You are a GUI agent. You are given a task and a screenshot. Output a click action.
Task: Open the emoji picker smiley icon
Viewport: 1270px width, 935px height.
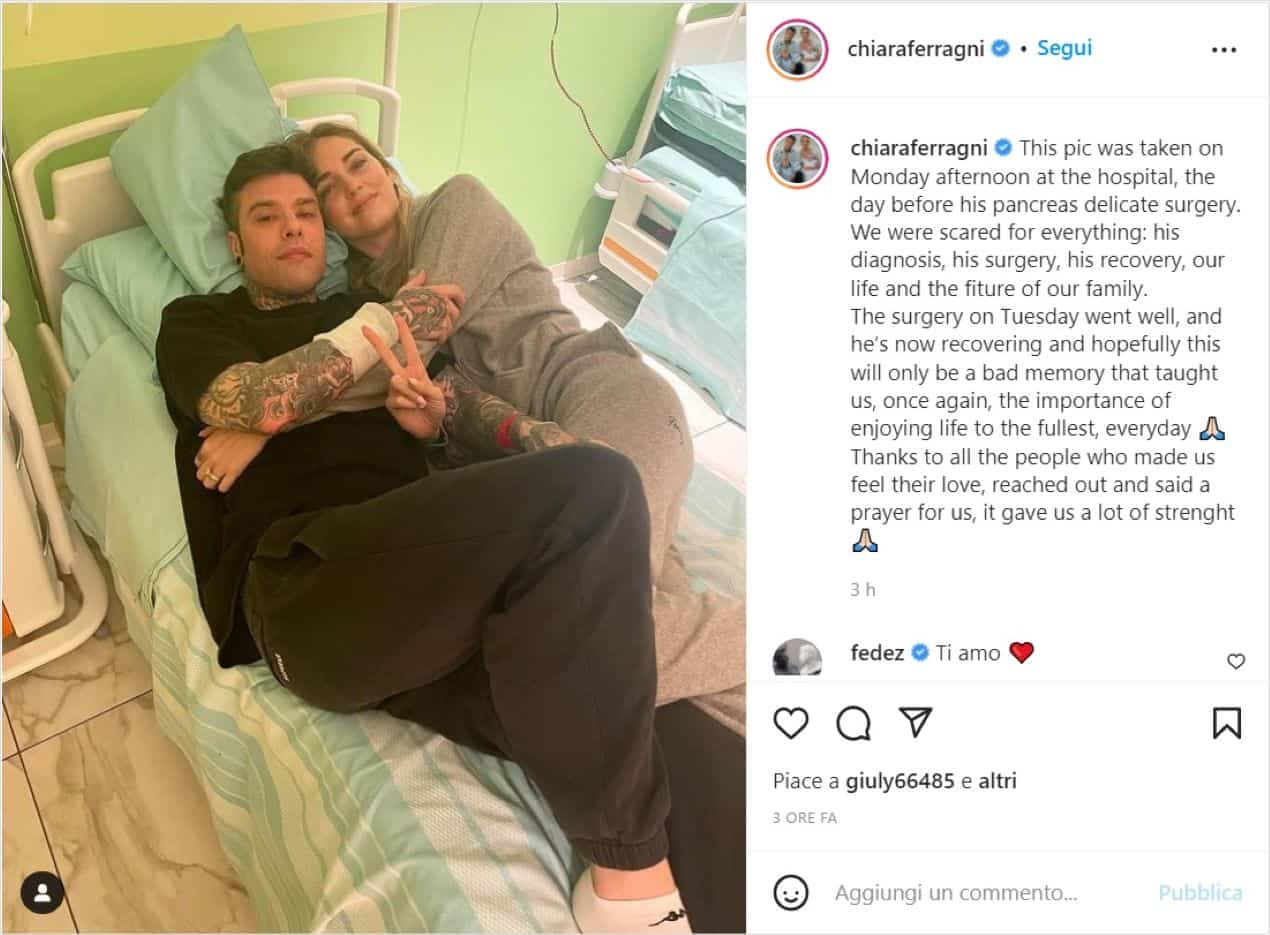[791, 892]
